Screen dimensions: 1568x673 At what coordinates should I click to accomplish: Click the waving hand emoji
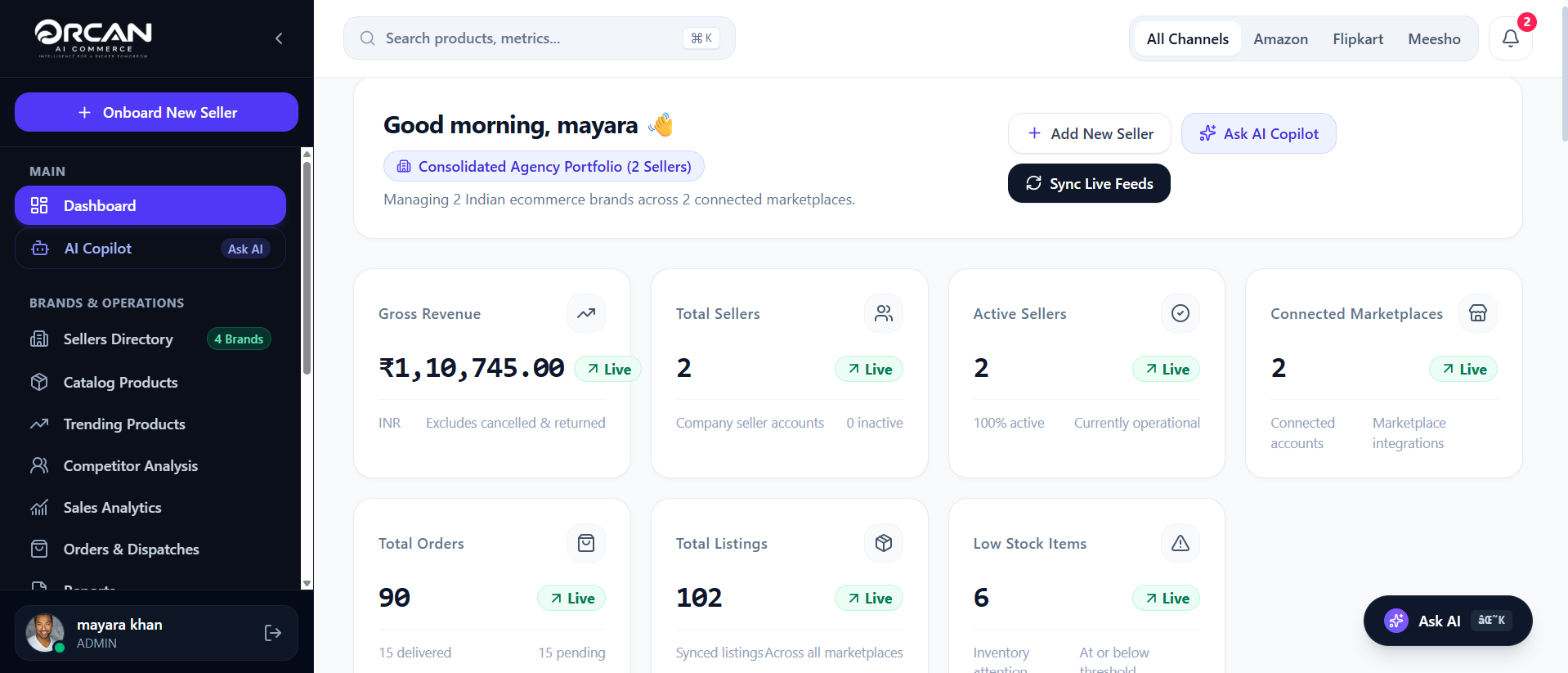(661, 125)
